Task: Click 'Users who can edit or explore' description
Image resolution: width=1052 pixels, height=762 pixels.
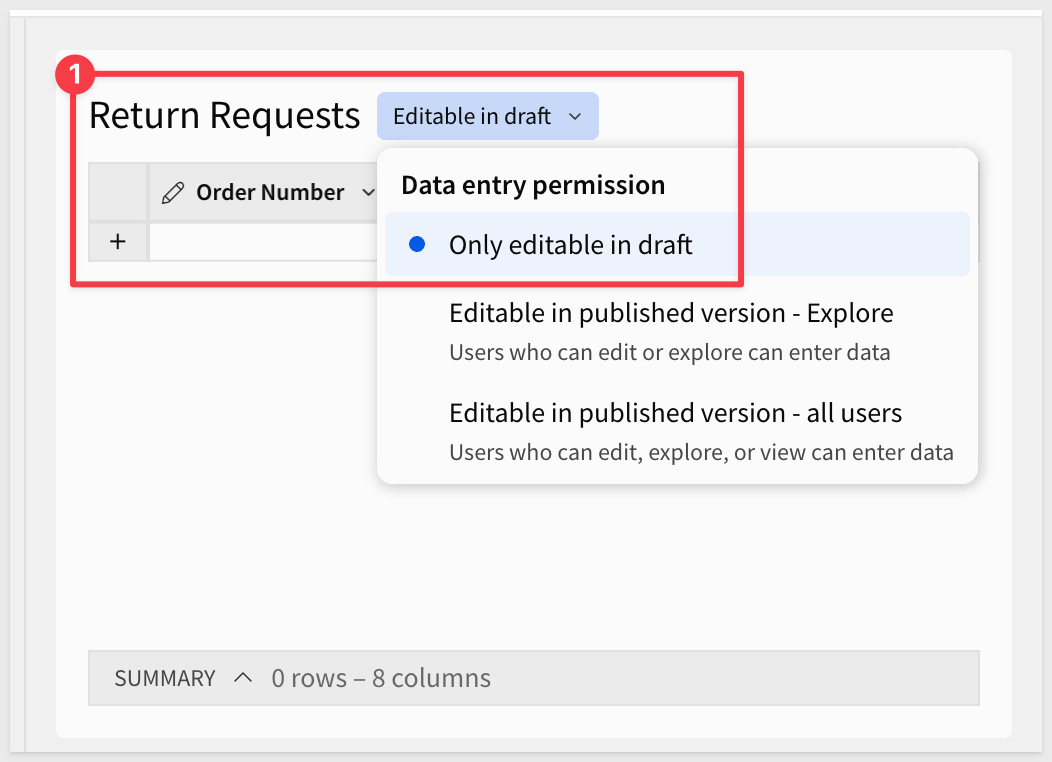Action: click(668, 353)
